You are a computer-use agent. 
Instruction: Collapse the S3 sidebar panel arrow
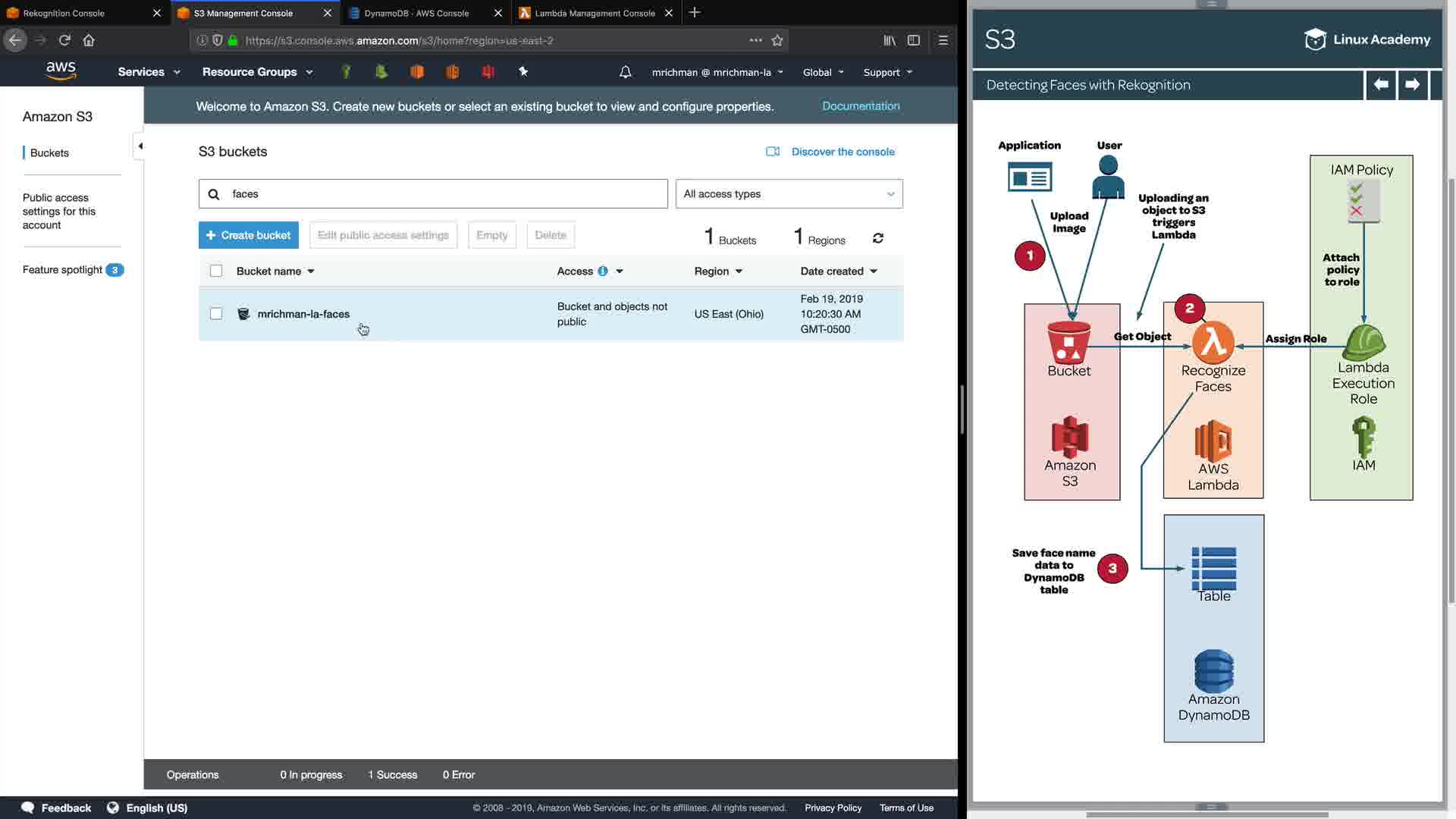pos(140,146)
